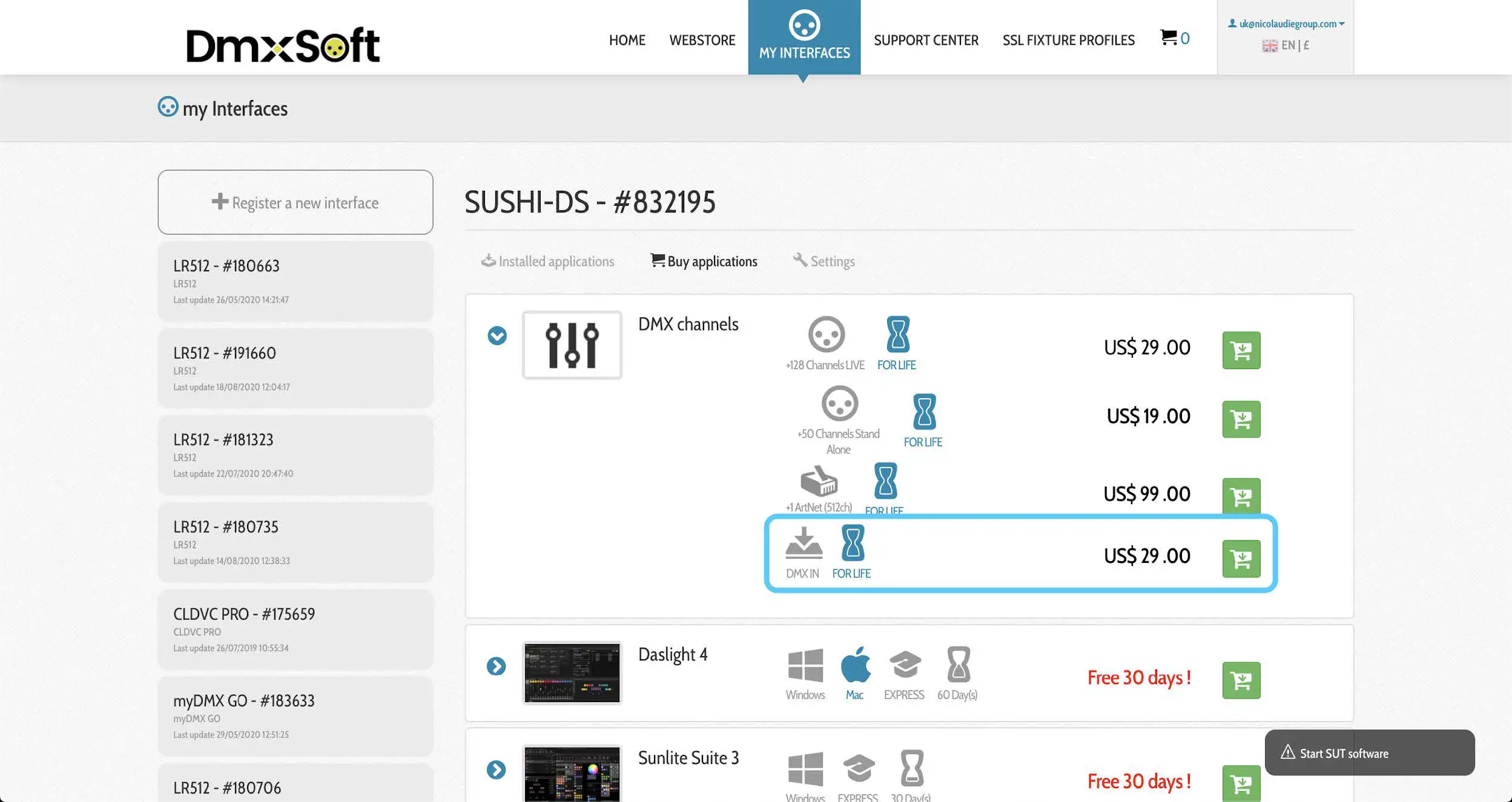The image size is (1512, 802).
Task: Select the Windows icon for Daslight 4
Action: click(x=805, y=665)
